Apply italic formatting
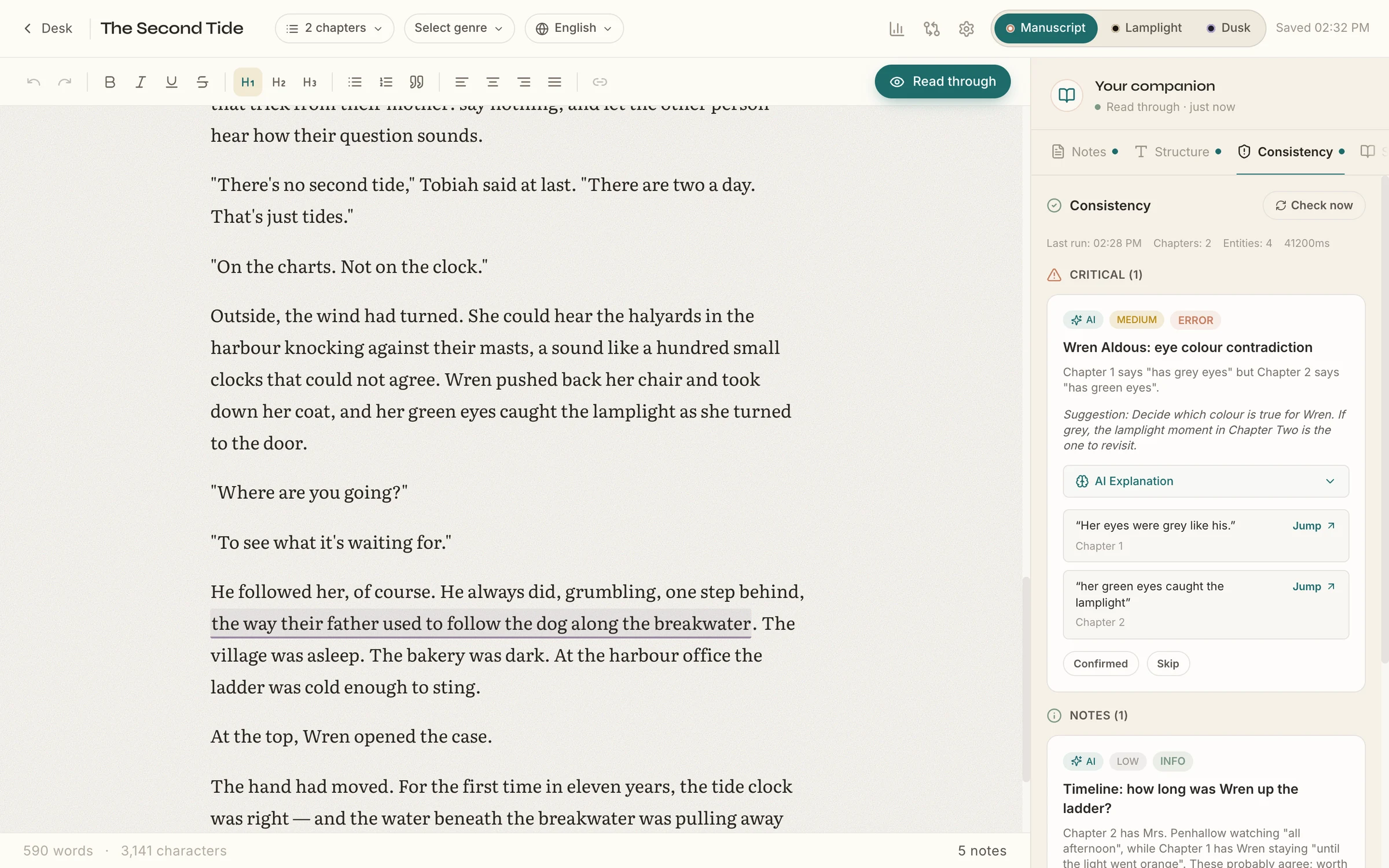 pyautogui.click(x=140, y=82)
